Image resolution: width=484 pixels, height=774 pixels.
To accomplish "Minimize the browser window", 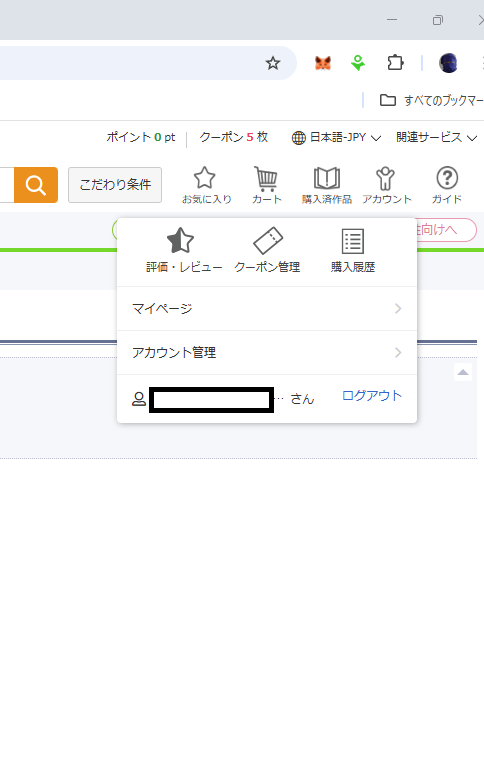I will pyautogui.click(x=392, y=20).
